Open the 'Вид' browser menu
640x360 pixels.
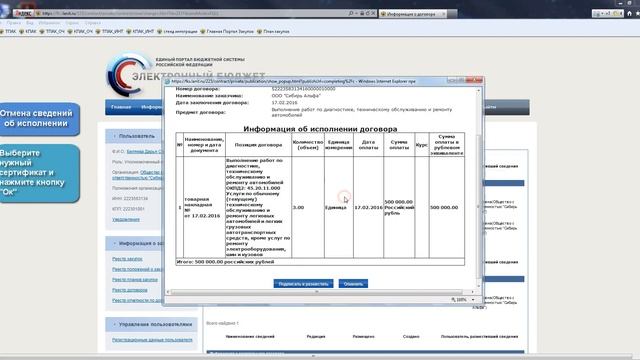(x=30, y=23)
